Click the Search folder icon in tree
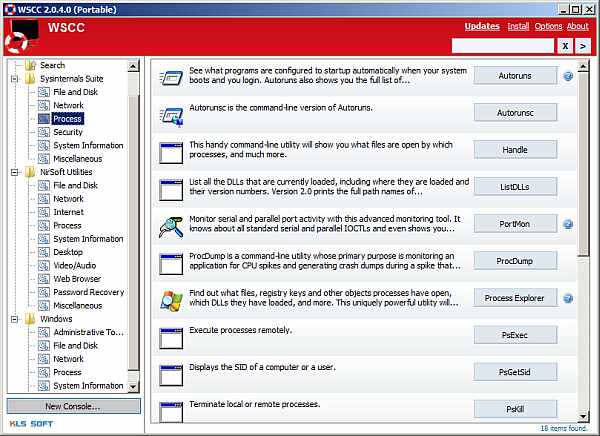600x436 pixels. [x=30, y=65]
